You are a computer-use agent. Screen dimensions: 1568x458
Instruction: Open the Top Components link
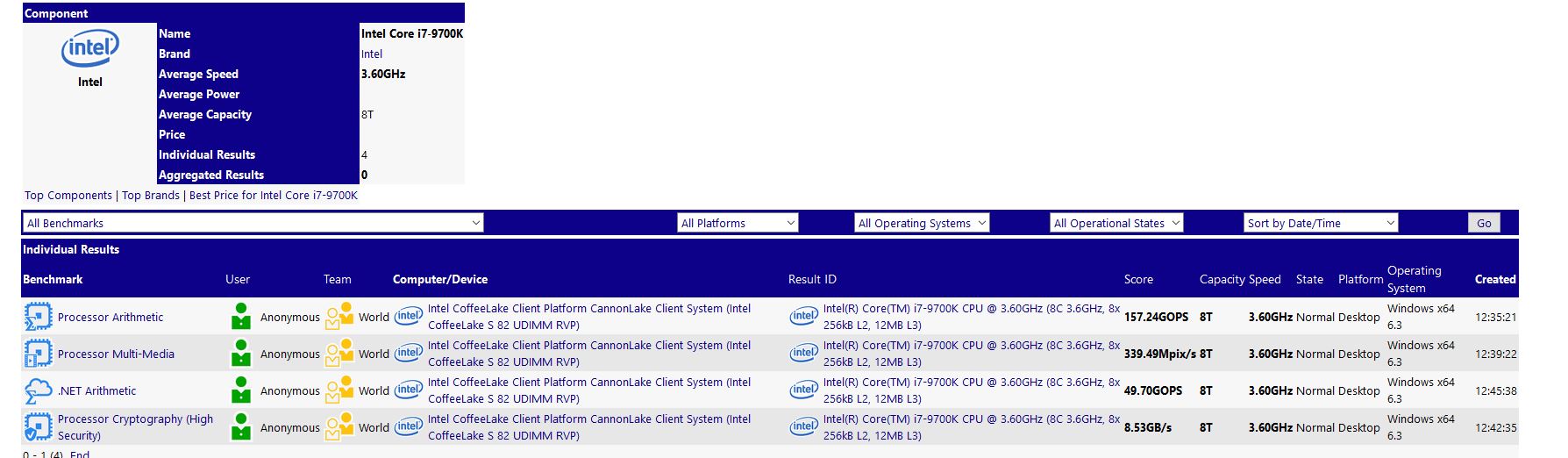68,196
